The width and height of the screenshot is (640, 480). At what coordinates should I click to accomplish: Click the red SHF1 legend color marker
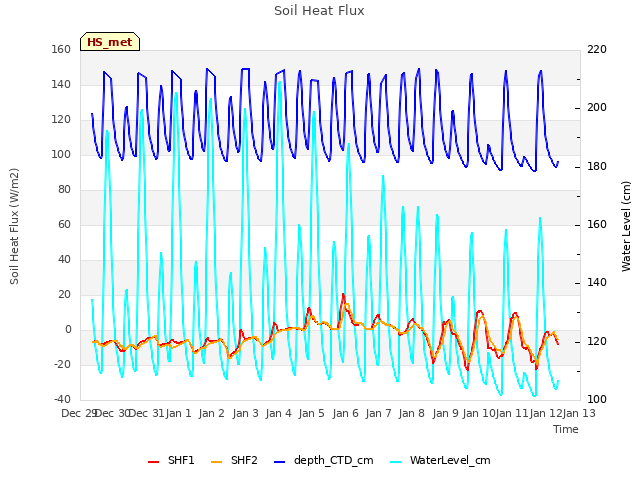point(153,462)
